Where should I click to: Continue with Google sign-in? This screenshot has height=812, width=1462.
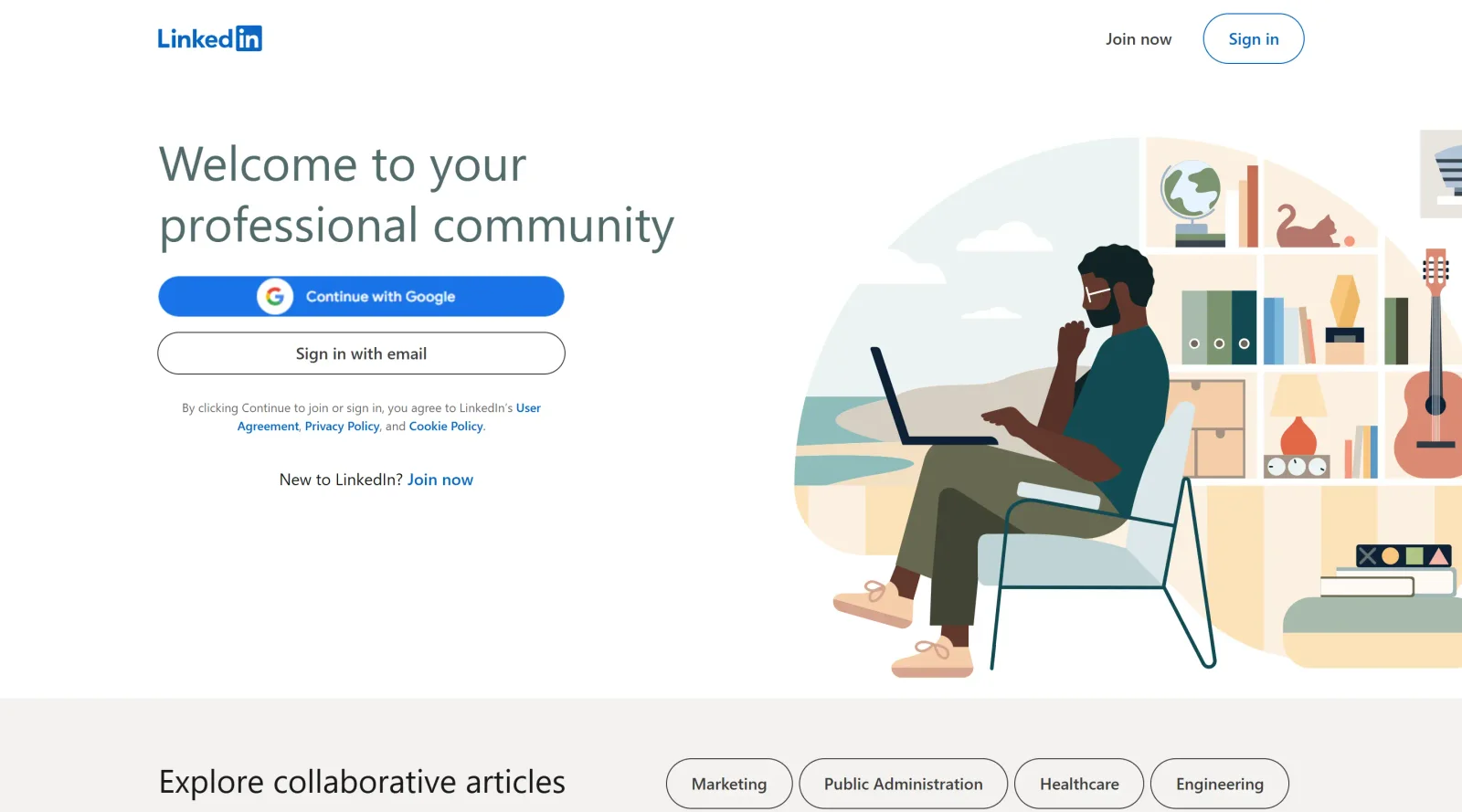click(x=361, y=297)
